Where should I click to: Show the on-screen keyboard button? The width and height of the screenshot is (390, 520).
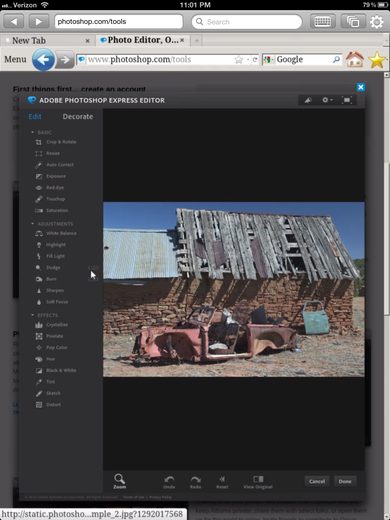[322, 22]
